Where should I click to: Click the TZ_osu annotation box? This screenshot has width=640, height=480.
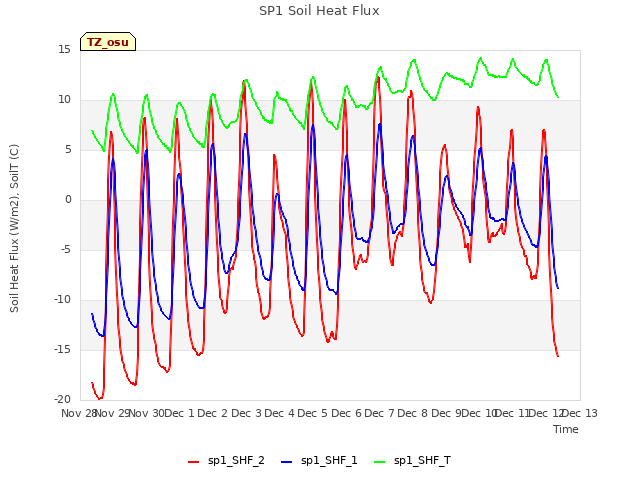(108, 42)
